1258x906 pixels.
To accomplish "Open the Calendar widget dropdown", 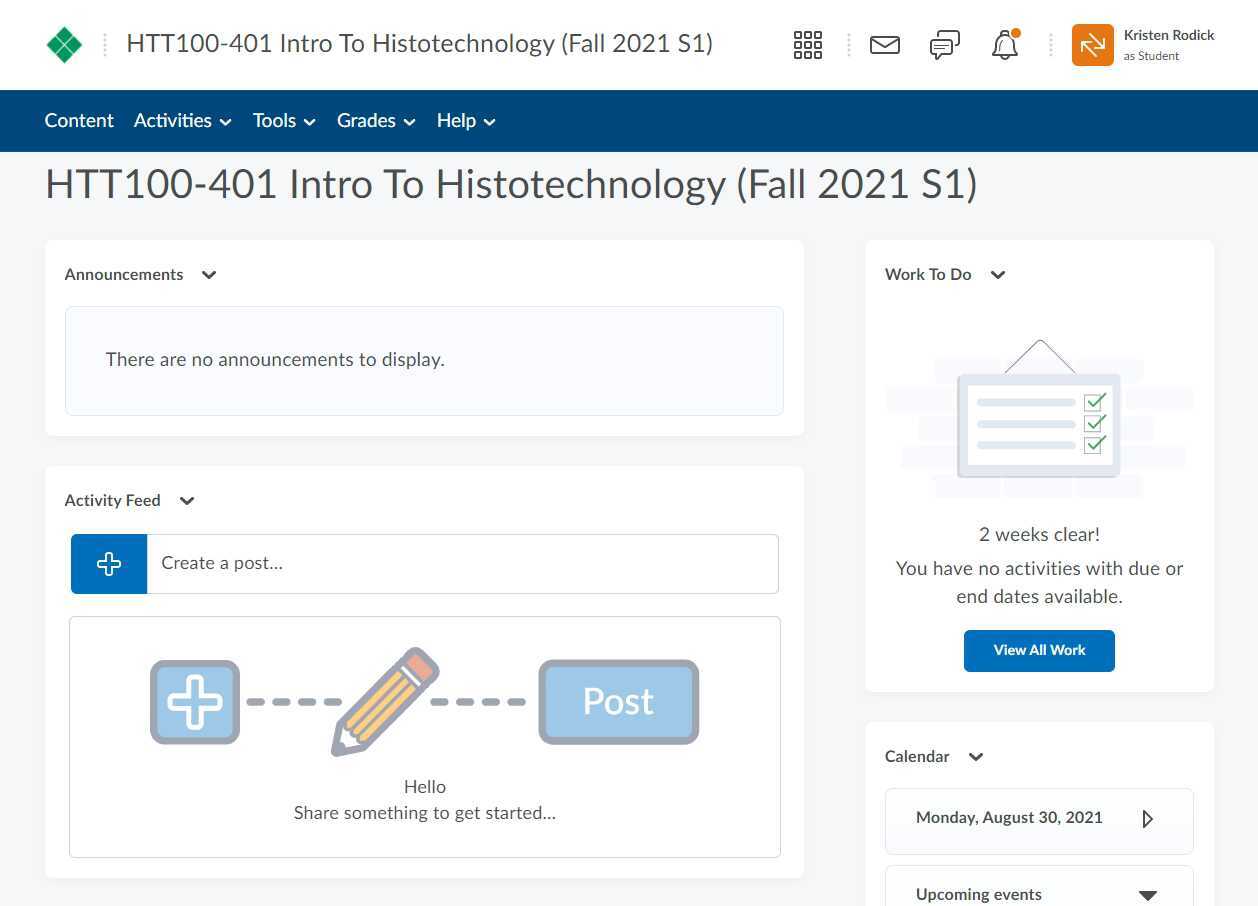I will tap(976, 757).
